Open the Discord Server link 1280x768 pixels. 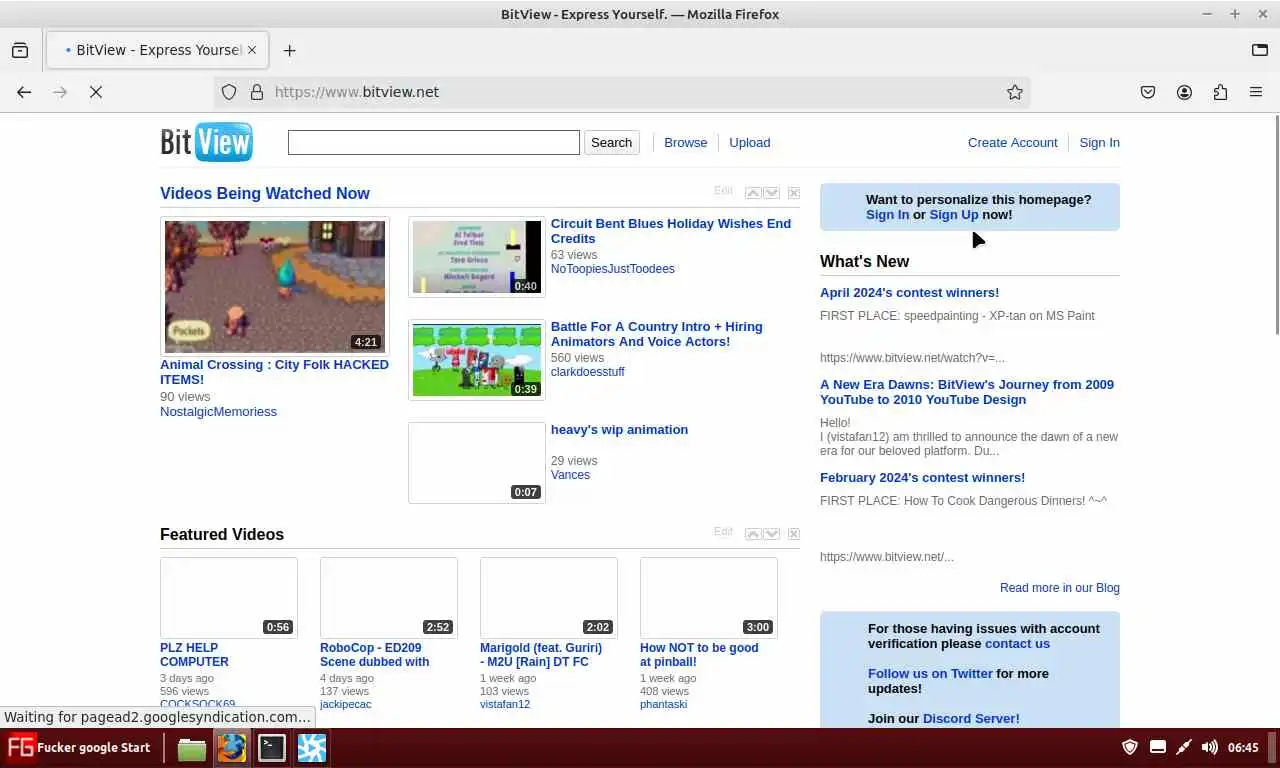pyautogui.click(x=971, y=719)
